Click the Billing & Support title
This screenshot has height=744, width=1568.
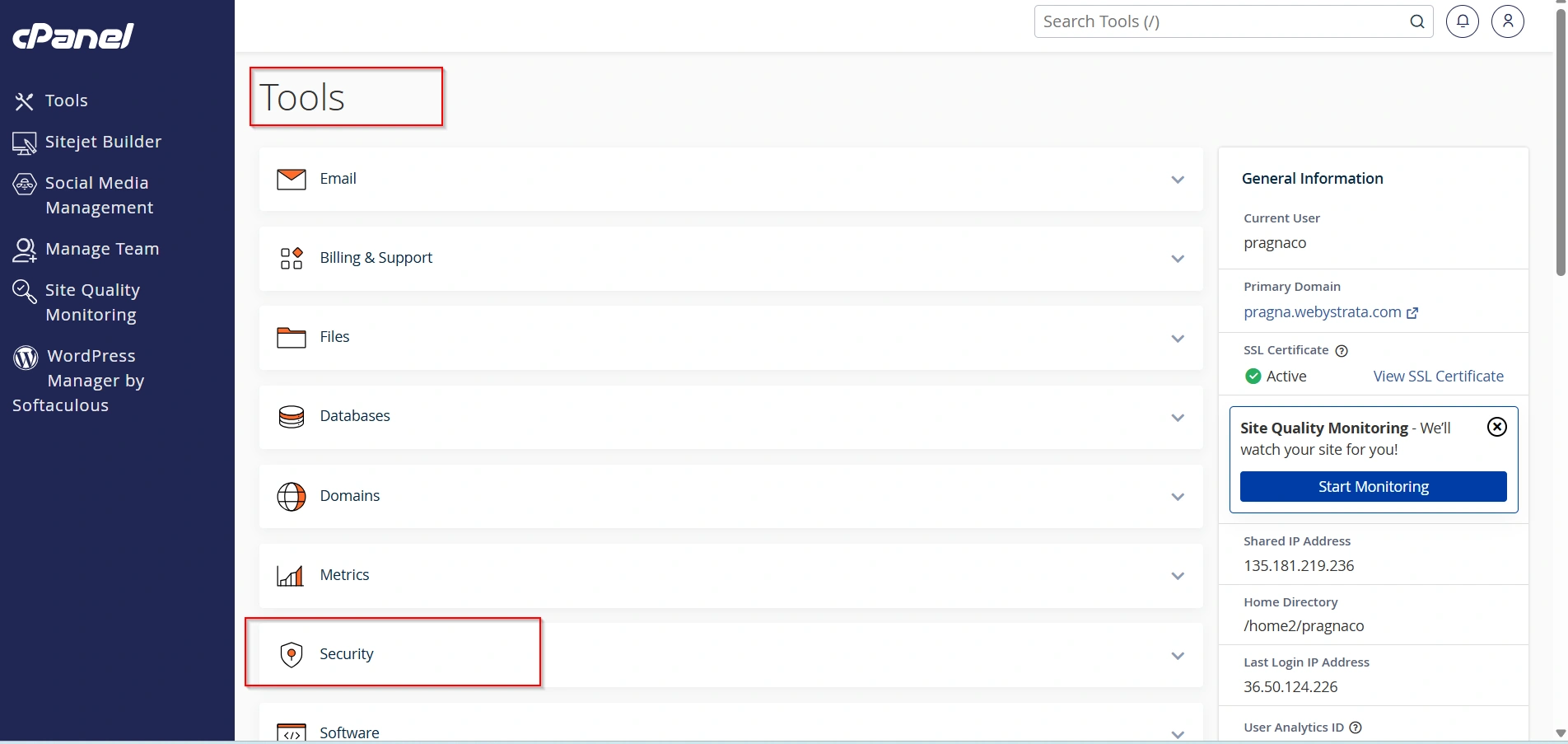(x=376, y=258)
